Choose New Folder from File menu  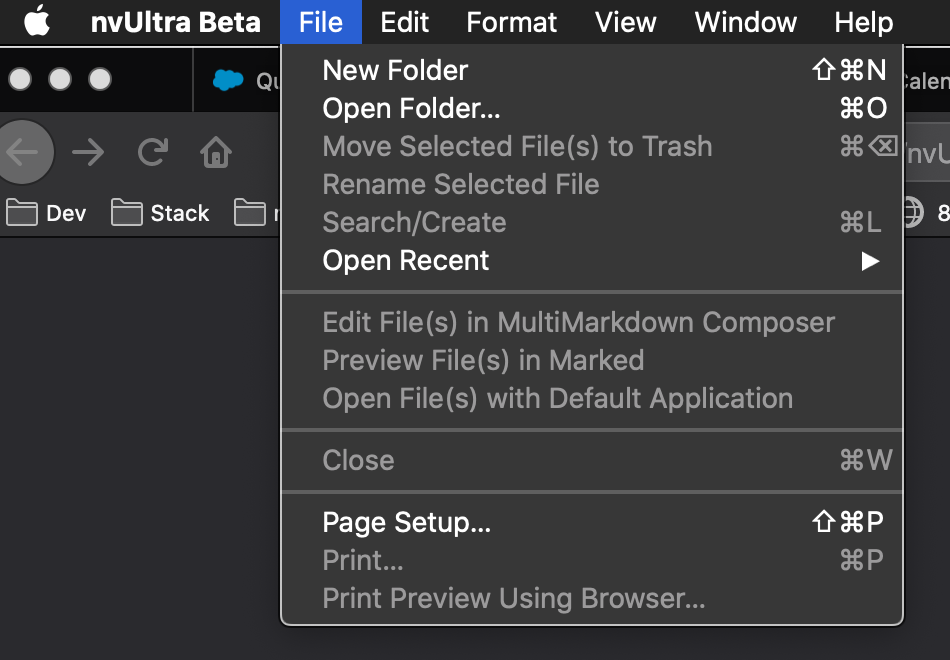[x=395, y=70]
